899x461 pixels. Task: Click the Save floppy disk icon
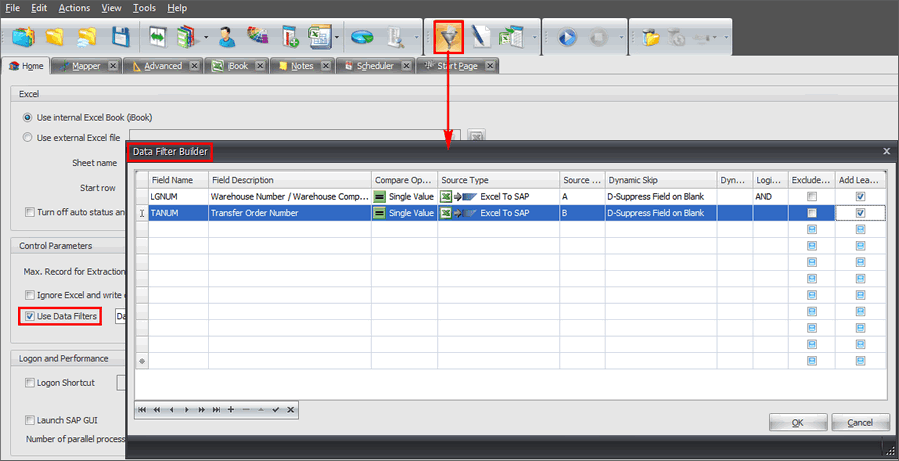(121, 39)
